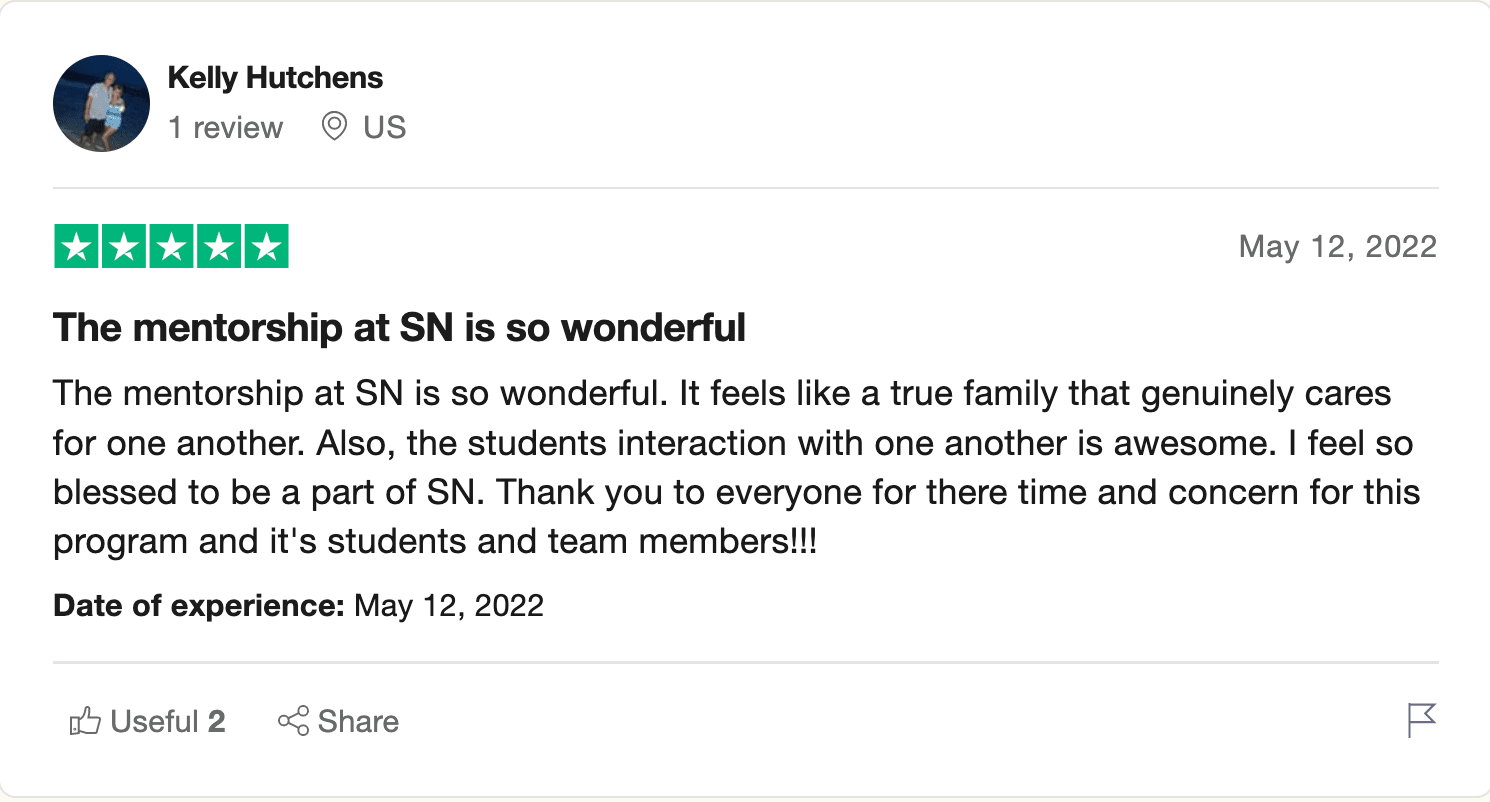The image size is (1490, 802).
Task: Click the fourth green rating star
Action: click(x=218, y=247)
